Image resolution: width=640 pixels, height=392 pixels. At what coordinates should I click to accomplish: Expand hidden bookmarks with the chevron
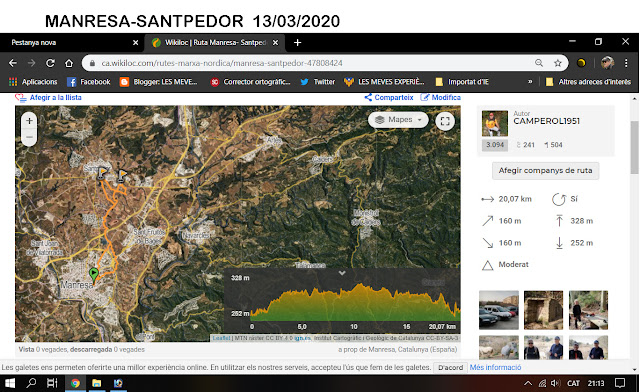[x=530, y=82]
